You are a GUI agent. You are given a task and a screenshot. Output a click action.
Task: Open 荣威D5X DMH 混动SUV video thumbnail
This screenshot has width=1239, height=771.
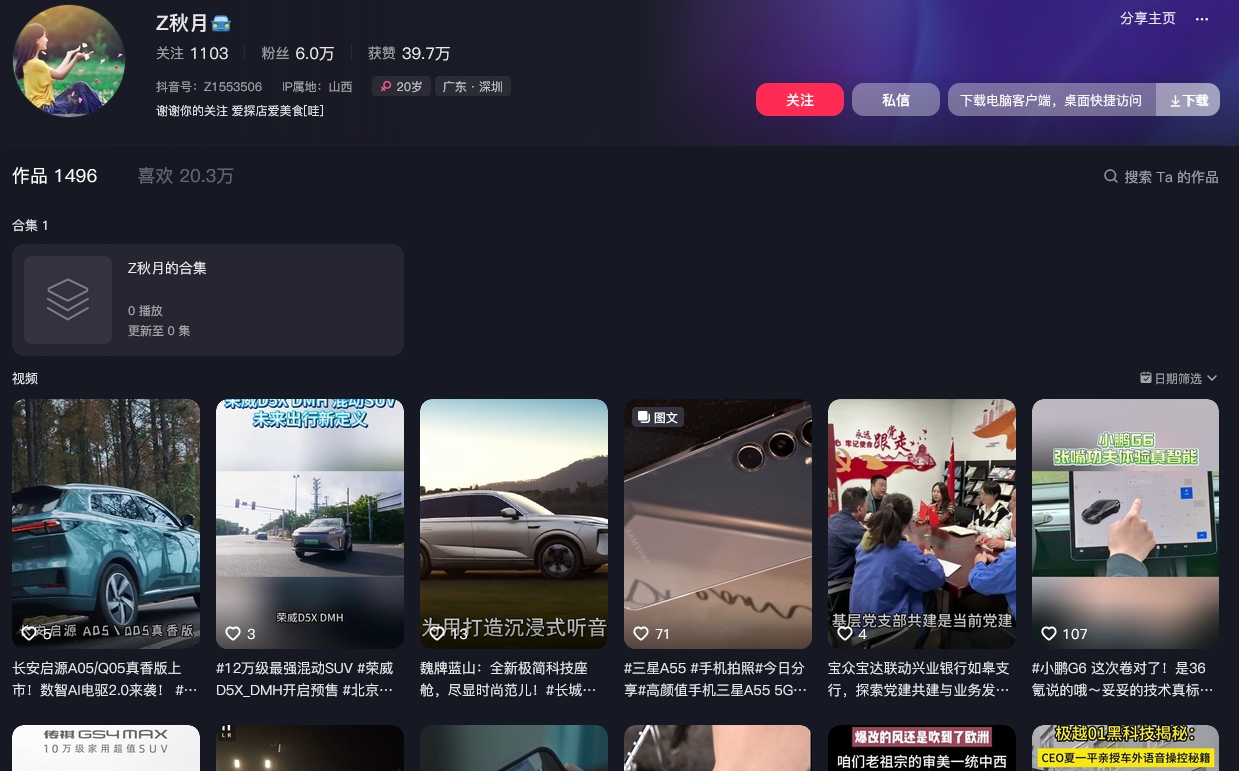tap(310, 524)
